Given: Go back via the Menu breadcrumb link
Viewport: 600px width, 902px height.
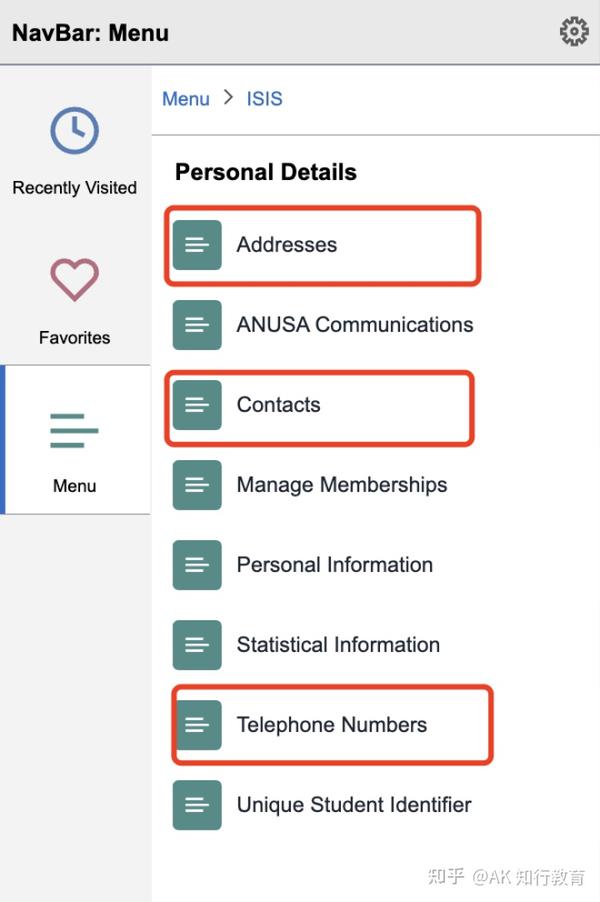Looking at the screenshot, I should point(186,98).
